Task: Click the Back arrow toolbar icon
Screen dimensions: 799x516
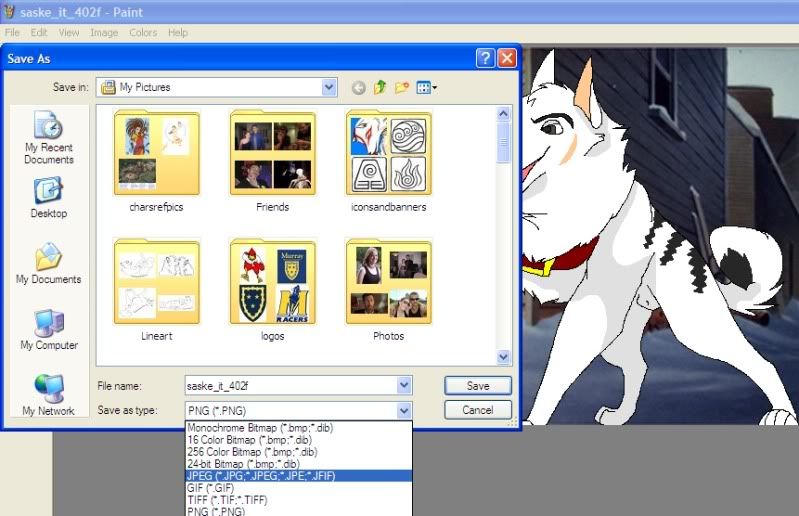Action: [358, 88]
